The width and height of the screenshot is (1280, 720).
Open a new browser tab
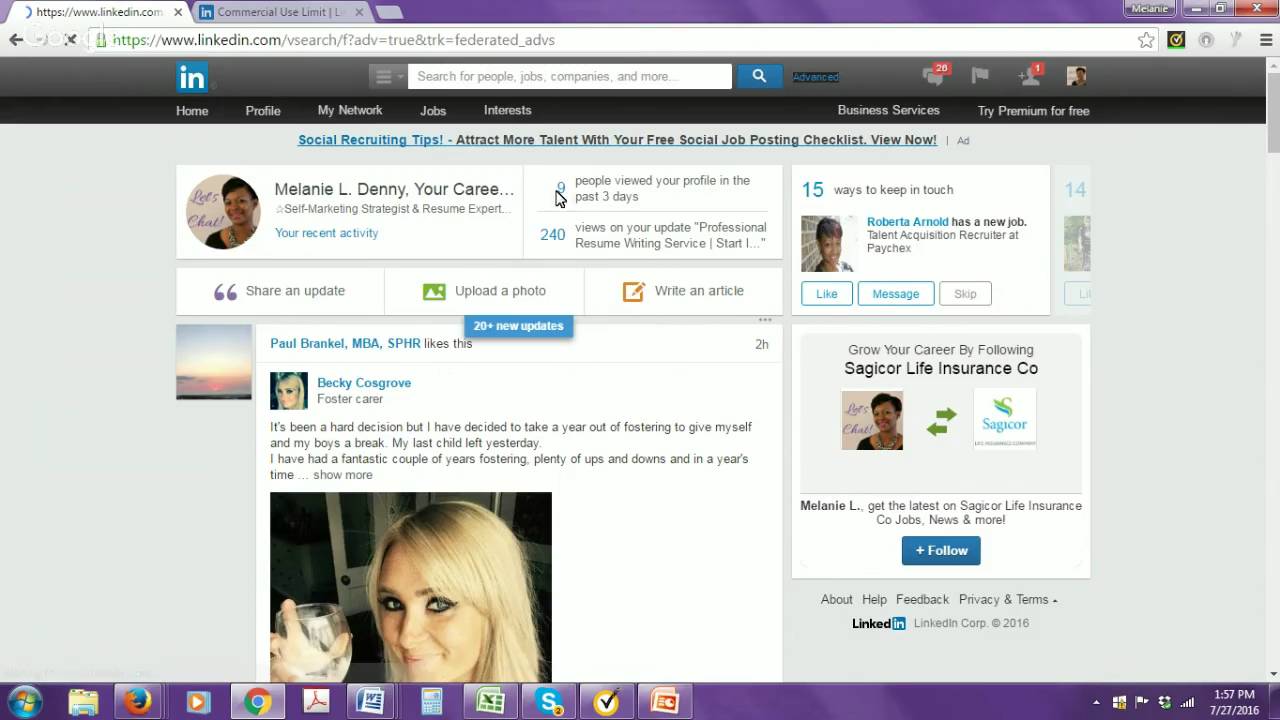(x=389, y=12)
